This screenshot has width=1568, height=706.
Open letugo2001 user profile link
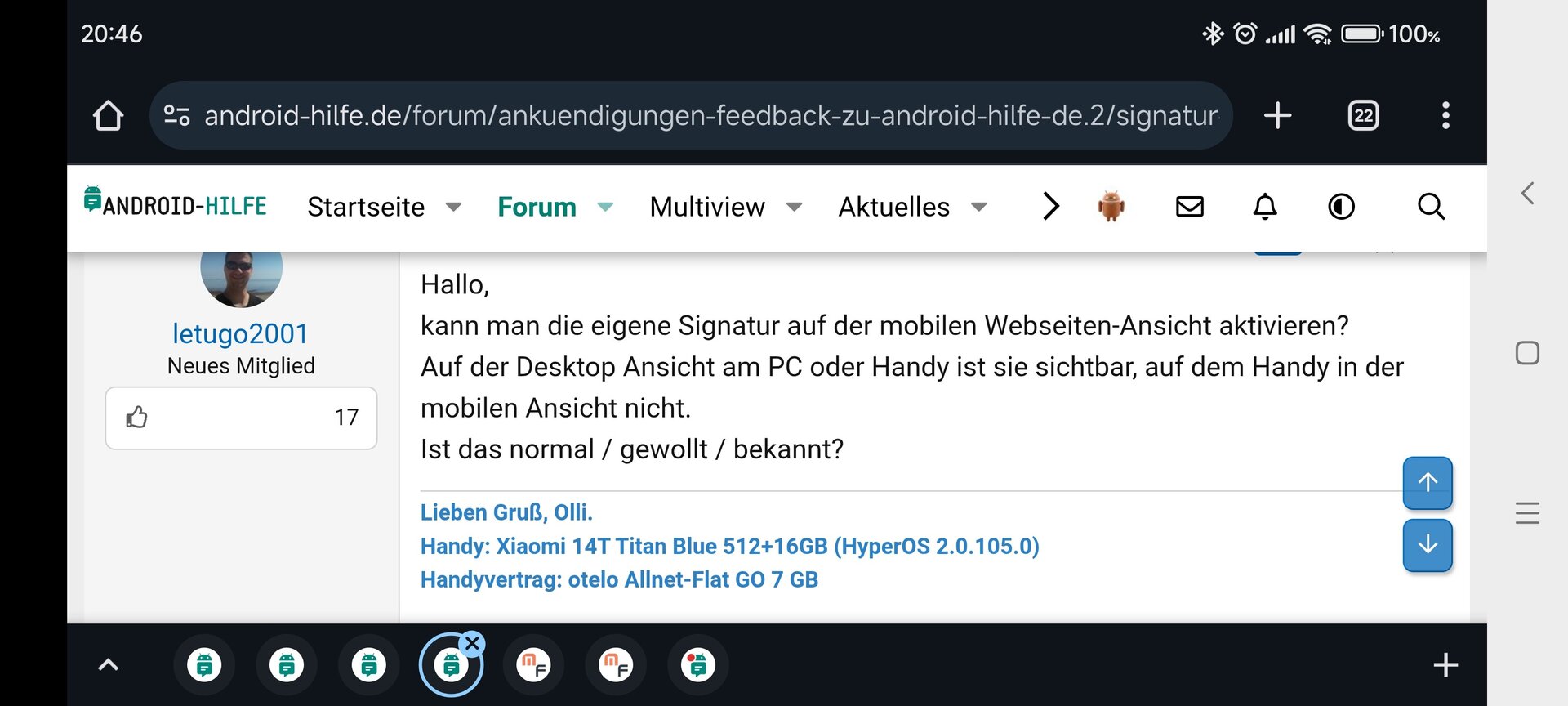[240, 333]
